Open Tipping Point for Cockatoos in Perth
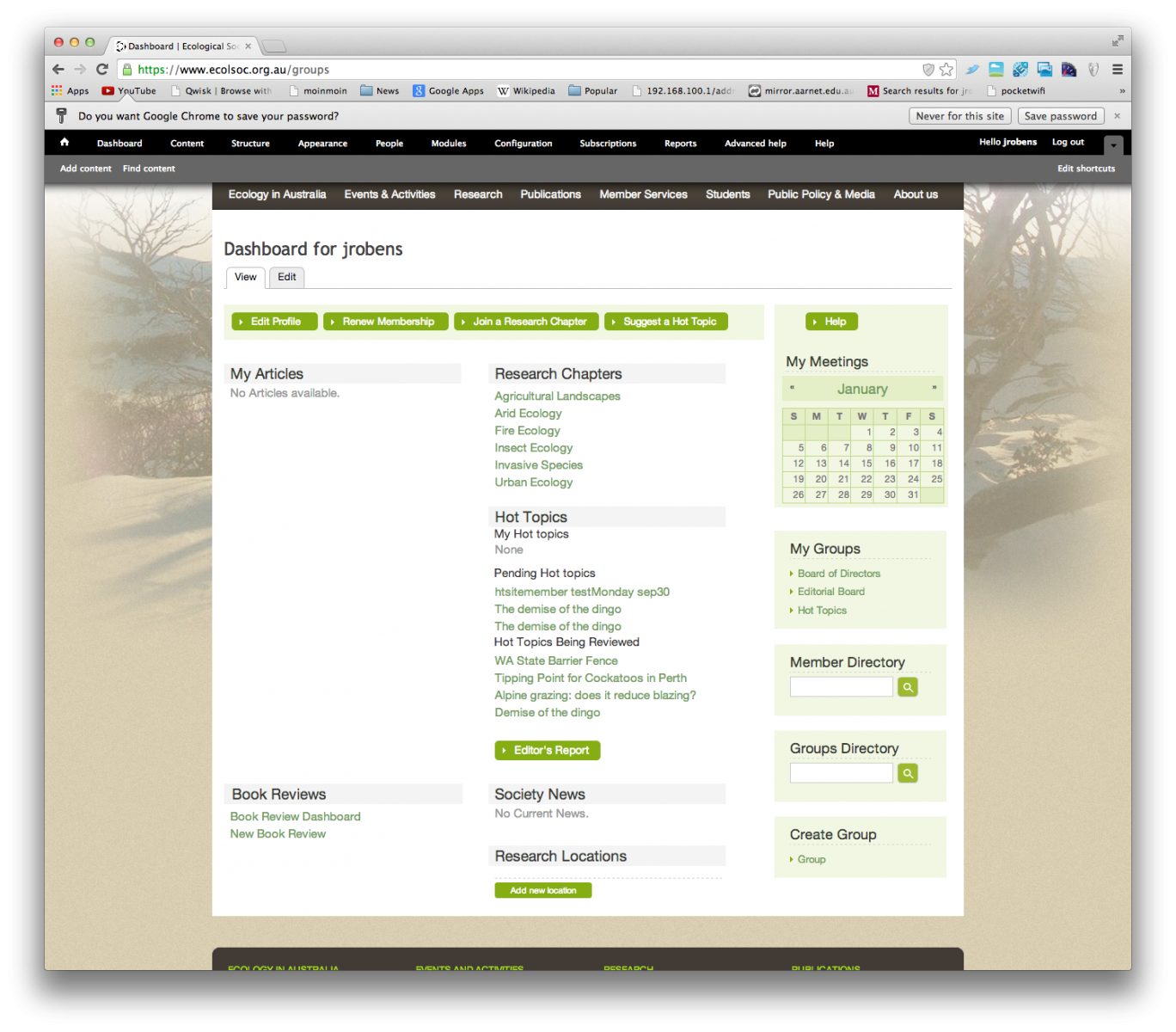This screenshot has width=1176, height=1032. click(591, 679)
